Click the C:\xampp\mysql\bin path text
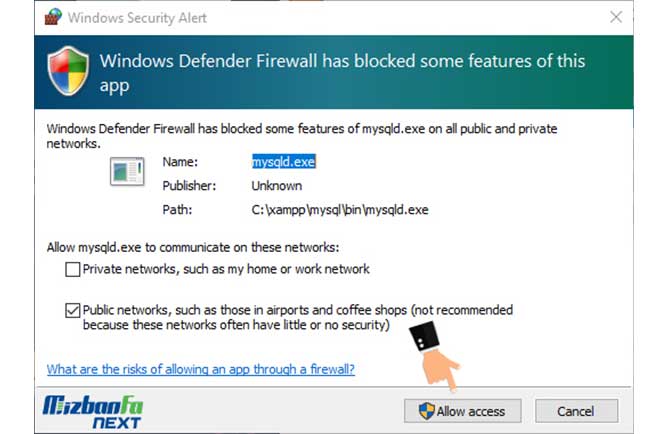Viewport: 668px width, 434px height. [x=340, y=210]
